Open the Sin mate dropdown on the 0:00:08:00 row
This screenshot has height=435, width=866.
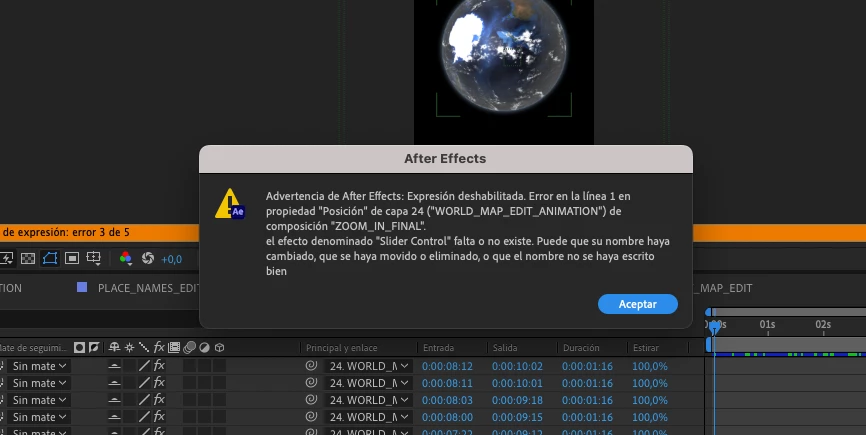tap(40, 417)
